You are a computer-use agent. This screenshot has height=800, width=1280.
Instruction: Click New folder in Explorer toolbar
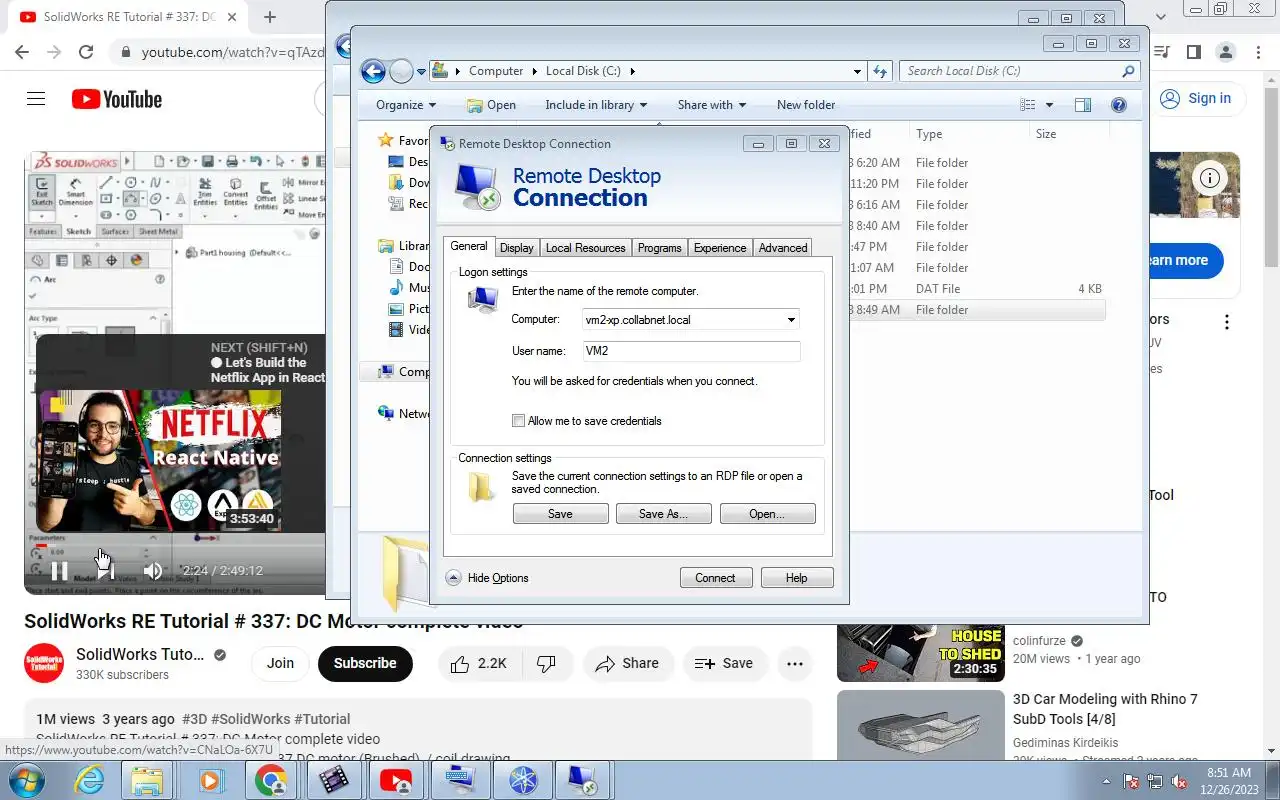pyautogui.click(x=805, y=105)
